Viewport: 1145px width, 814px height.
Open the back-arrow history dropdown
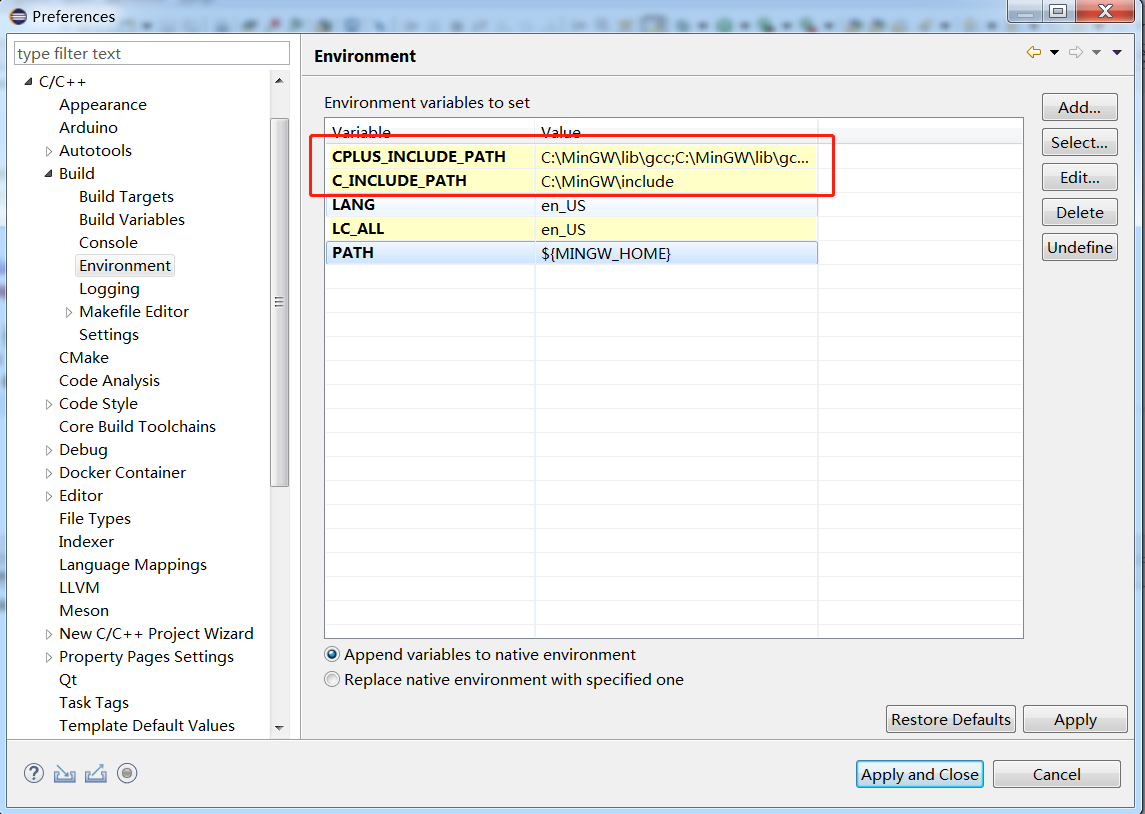click(1054, 52)
